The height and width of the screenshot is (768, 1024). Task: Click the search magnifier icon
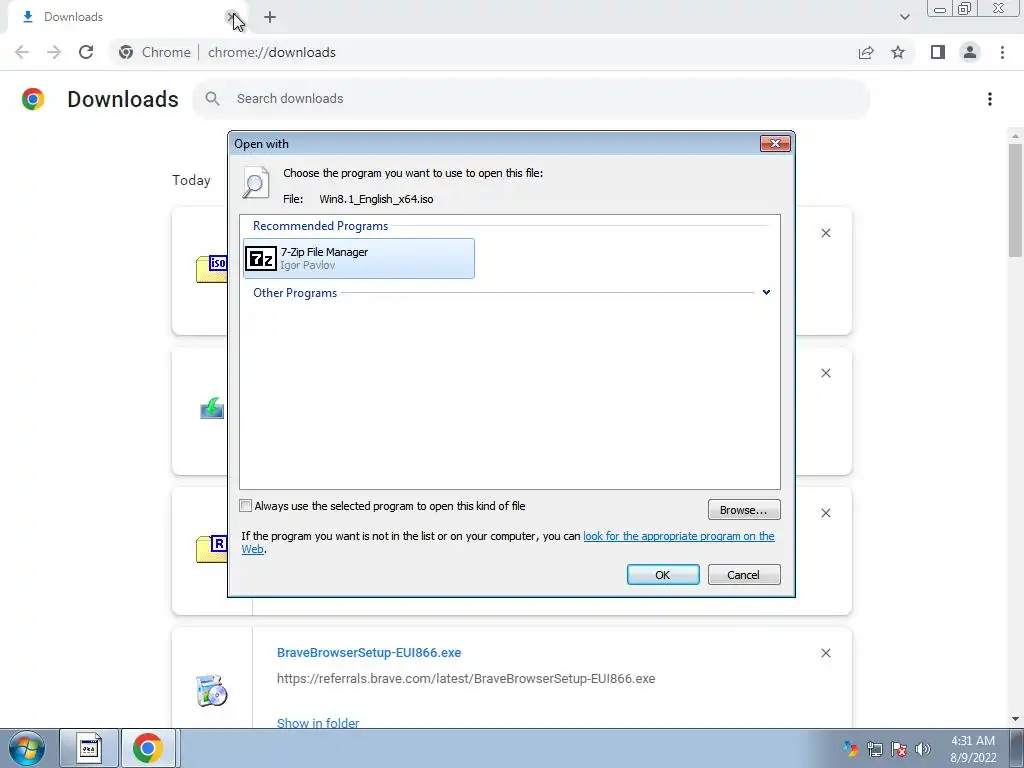tap(212, 99)
